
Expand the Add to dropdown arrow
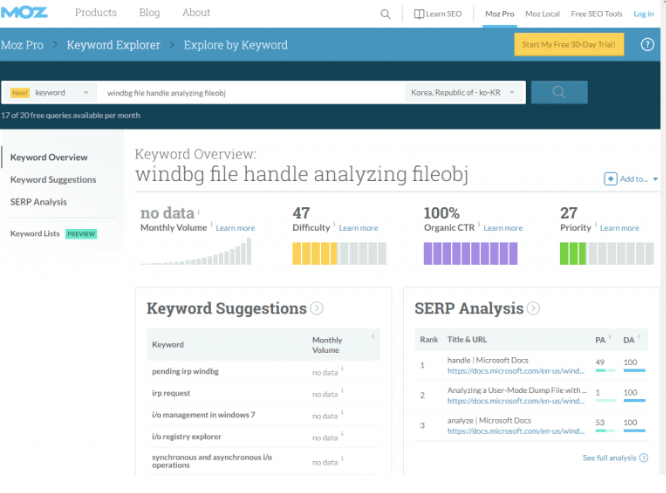[x=655, y=179]
